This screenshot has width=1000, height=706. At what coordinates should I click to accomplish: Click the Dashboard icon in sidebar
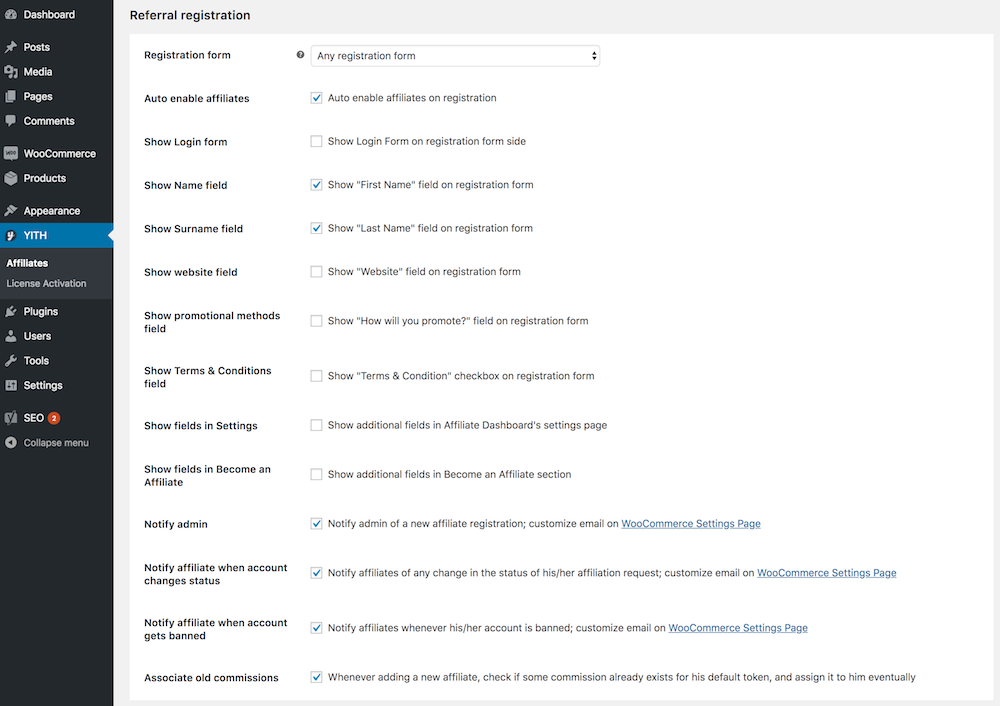point(11,15)
